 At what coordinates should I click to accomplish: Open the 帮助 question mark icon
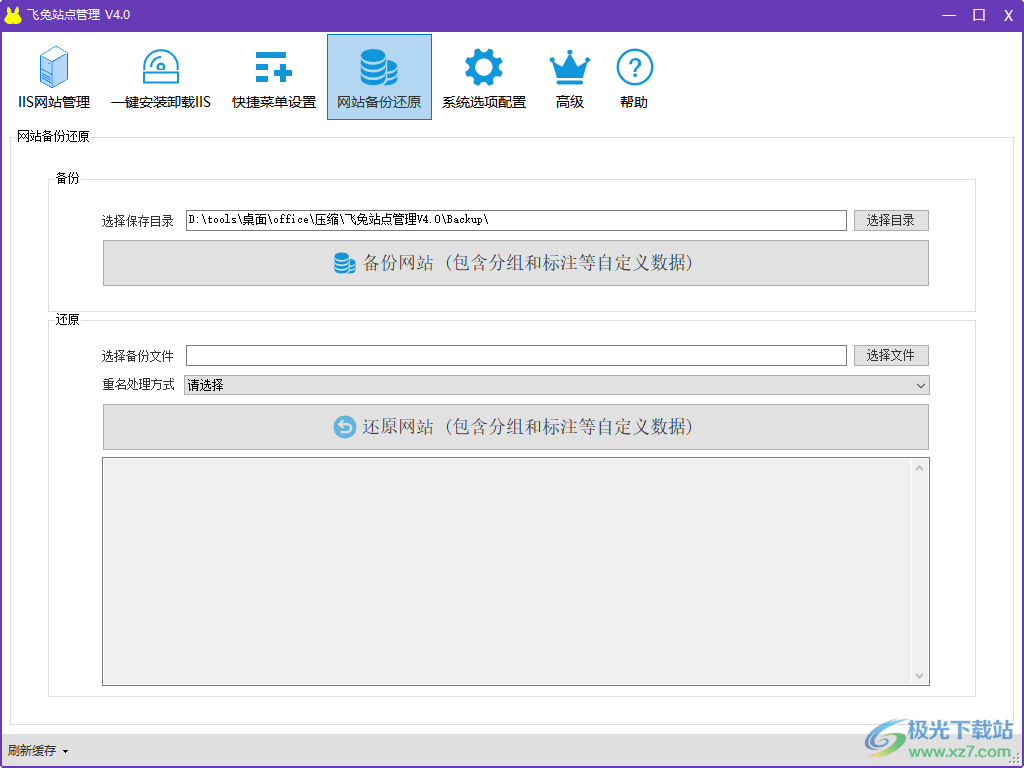(634, 68)
